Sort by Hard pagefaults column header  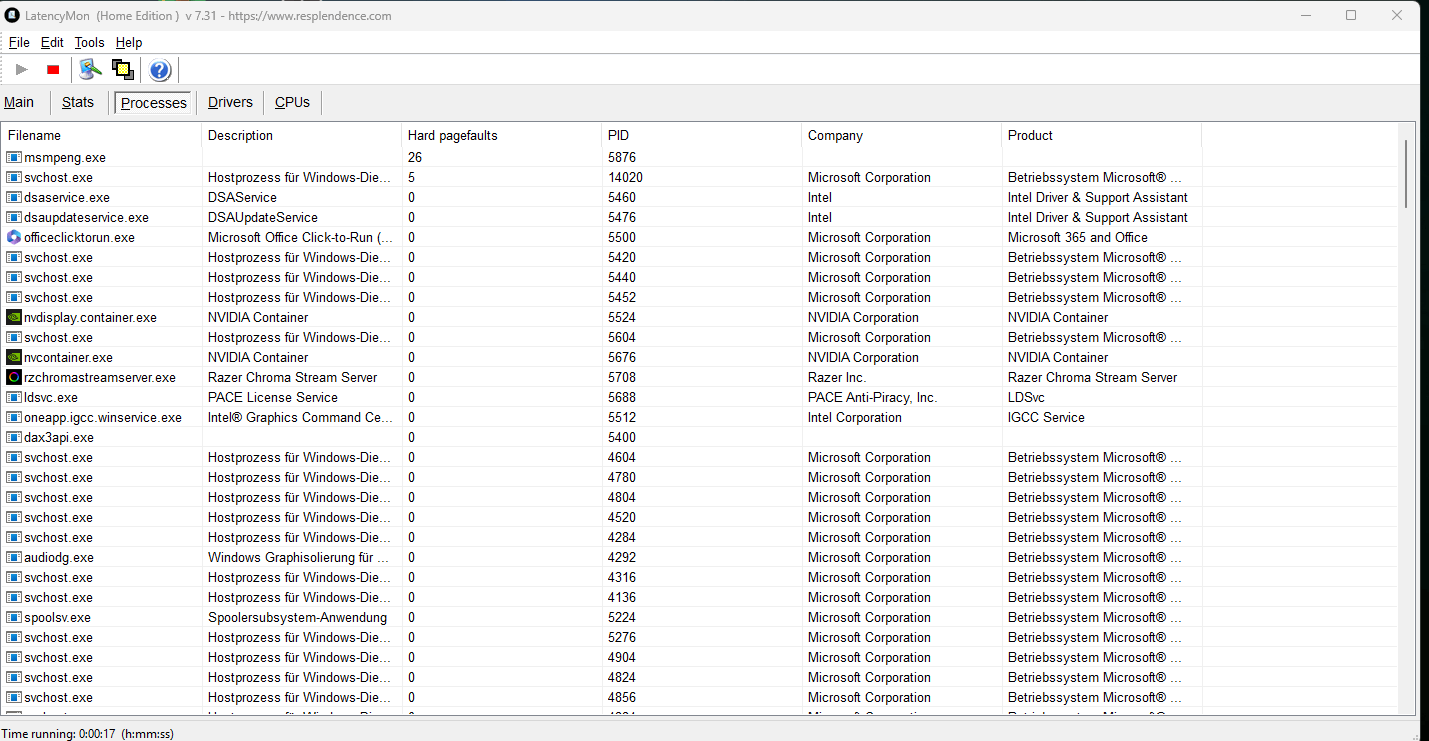[502, 135]
